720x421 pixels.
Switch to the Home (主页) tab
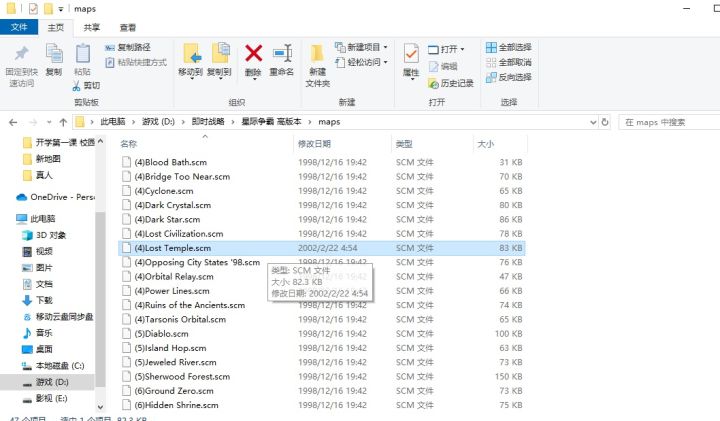(x=56, y=28)
